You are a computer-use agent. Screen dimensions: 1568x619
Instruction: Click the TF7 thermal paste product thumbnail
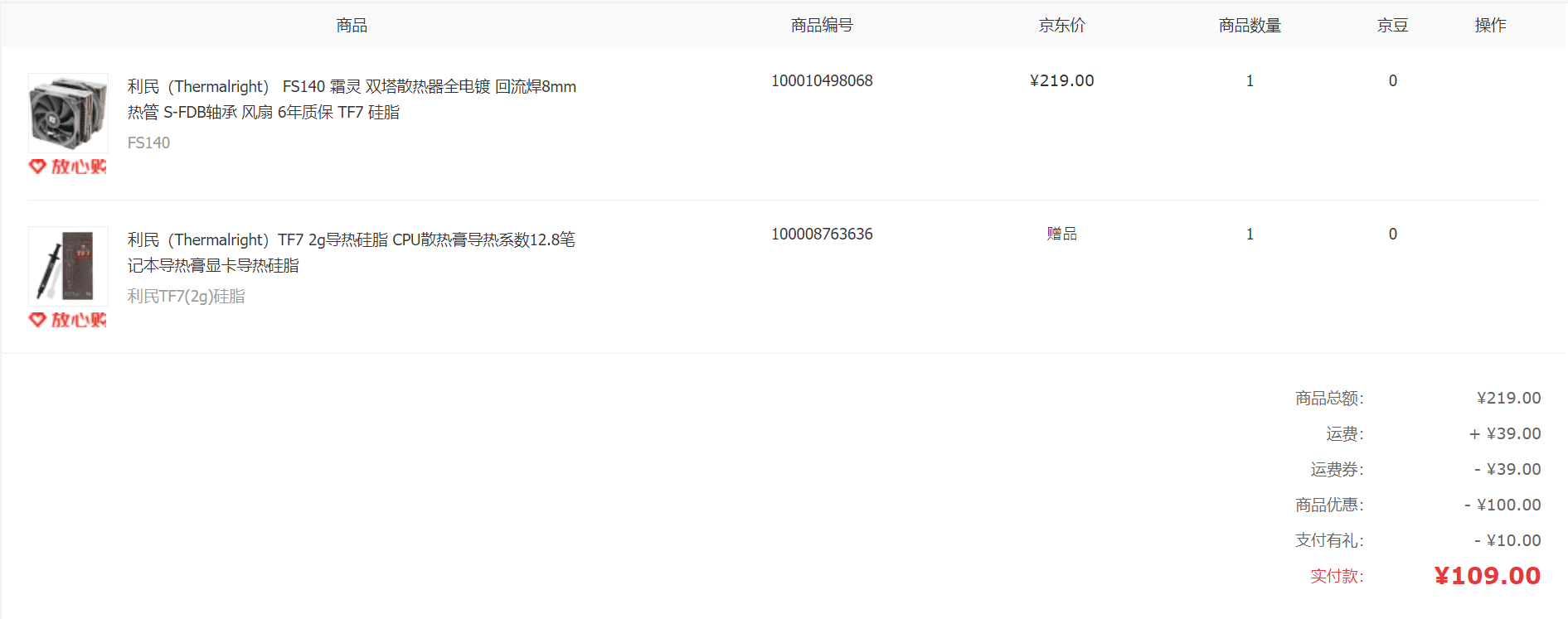tap(68, 266)
